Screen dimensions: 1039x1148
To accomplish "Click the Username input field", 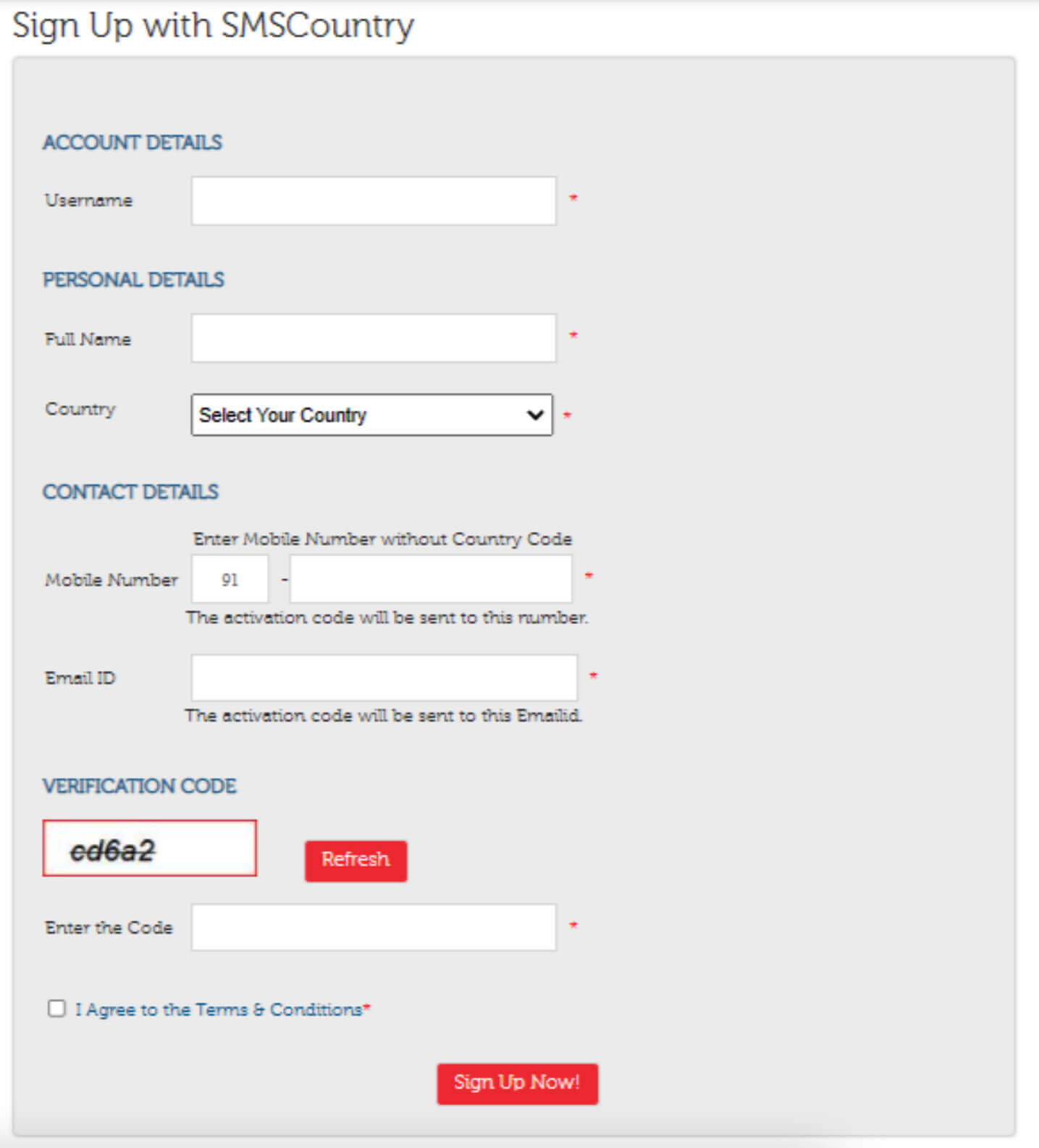I will [x=373, y=201].
